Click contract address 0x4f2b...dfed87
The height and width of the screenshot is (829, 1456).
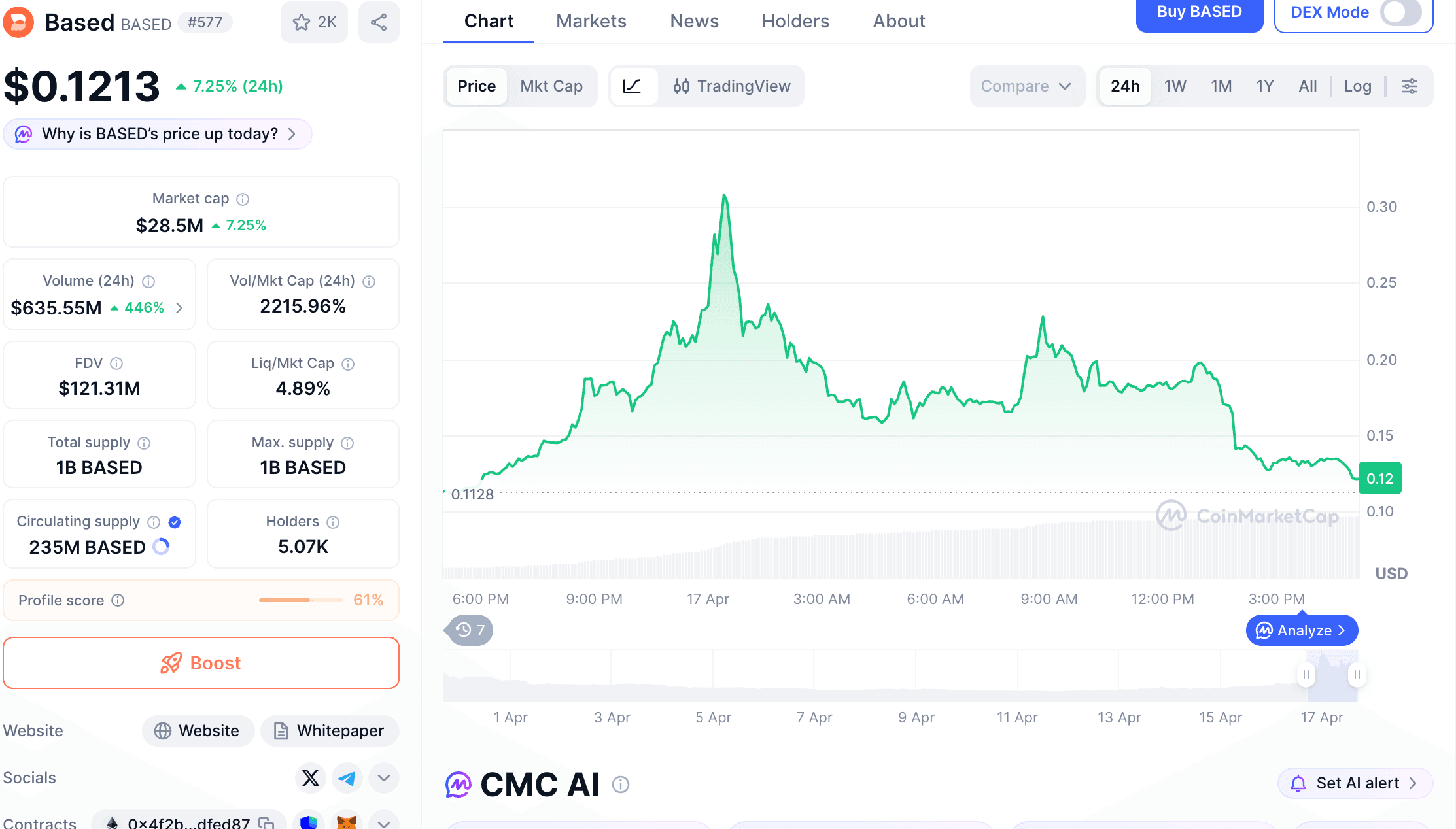pyautogui.click(x=189, y=822)
